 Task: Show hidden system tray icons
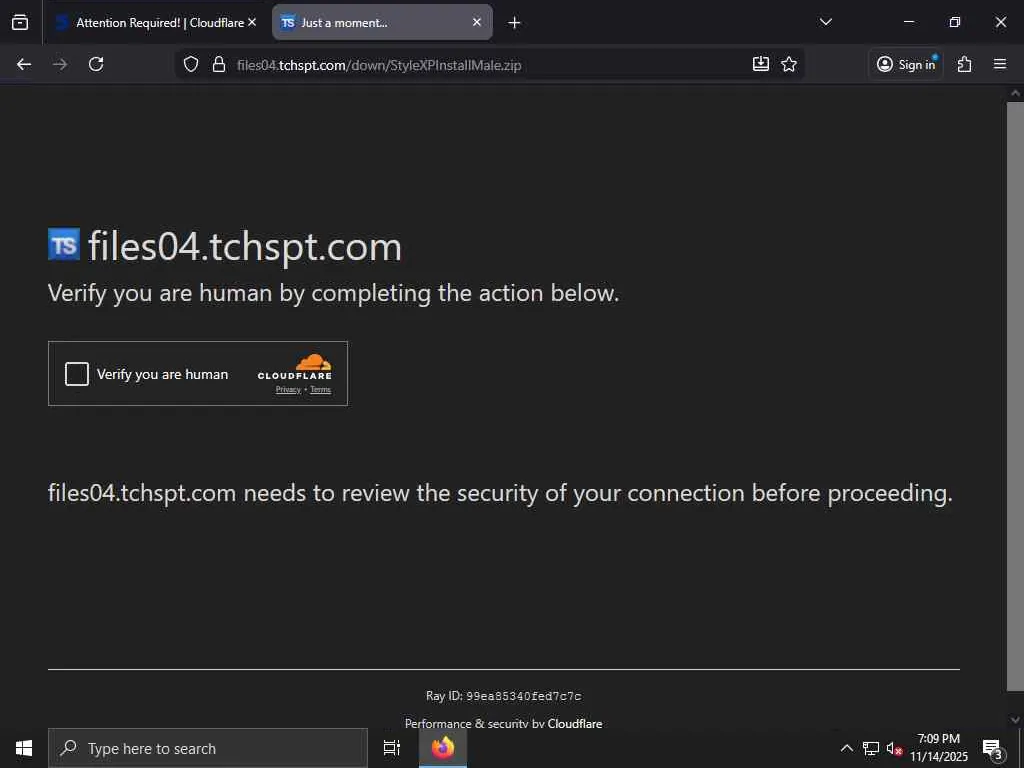(x=846, y=748)
